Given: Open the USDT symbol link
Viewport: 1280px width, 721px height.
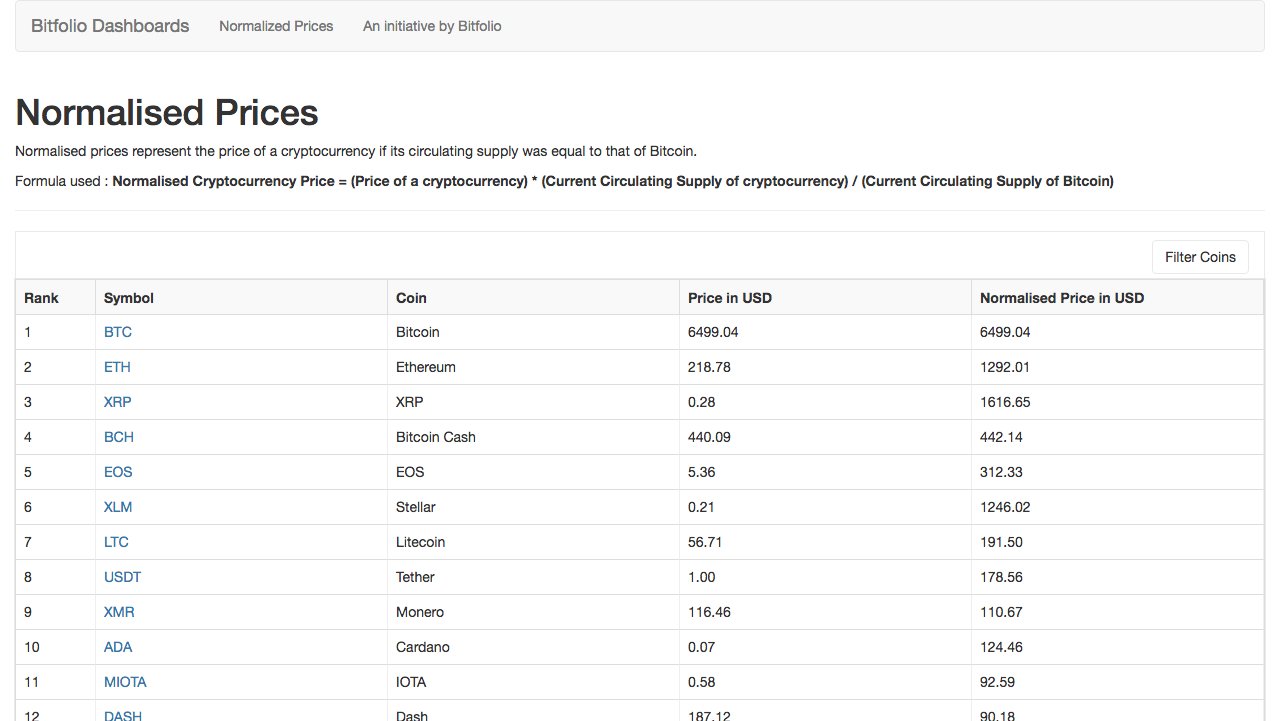Looking at the screenshot, I should pos(123,577).
